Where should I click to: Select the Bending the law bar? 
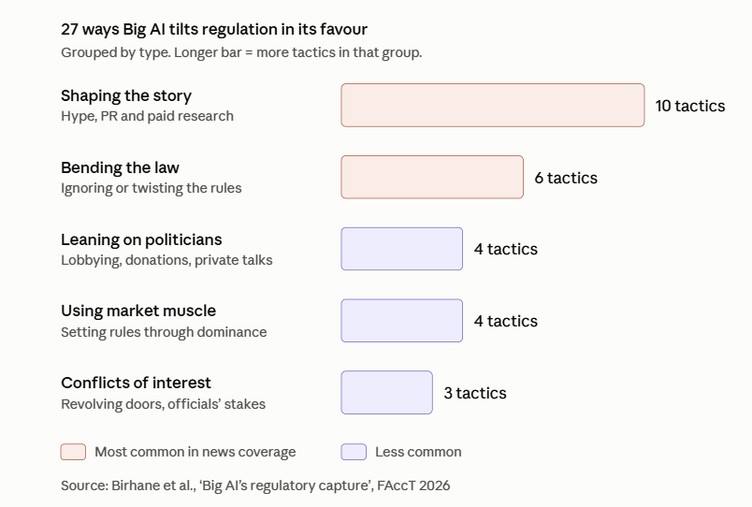[x=432, y=177]
